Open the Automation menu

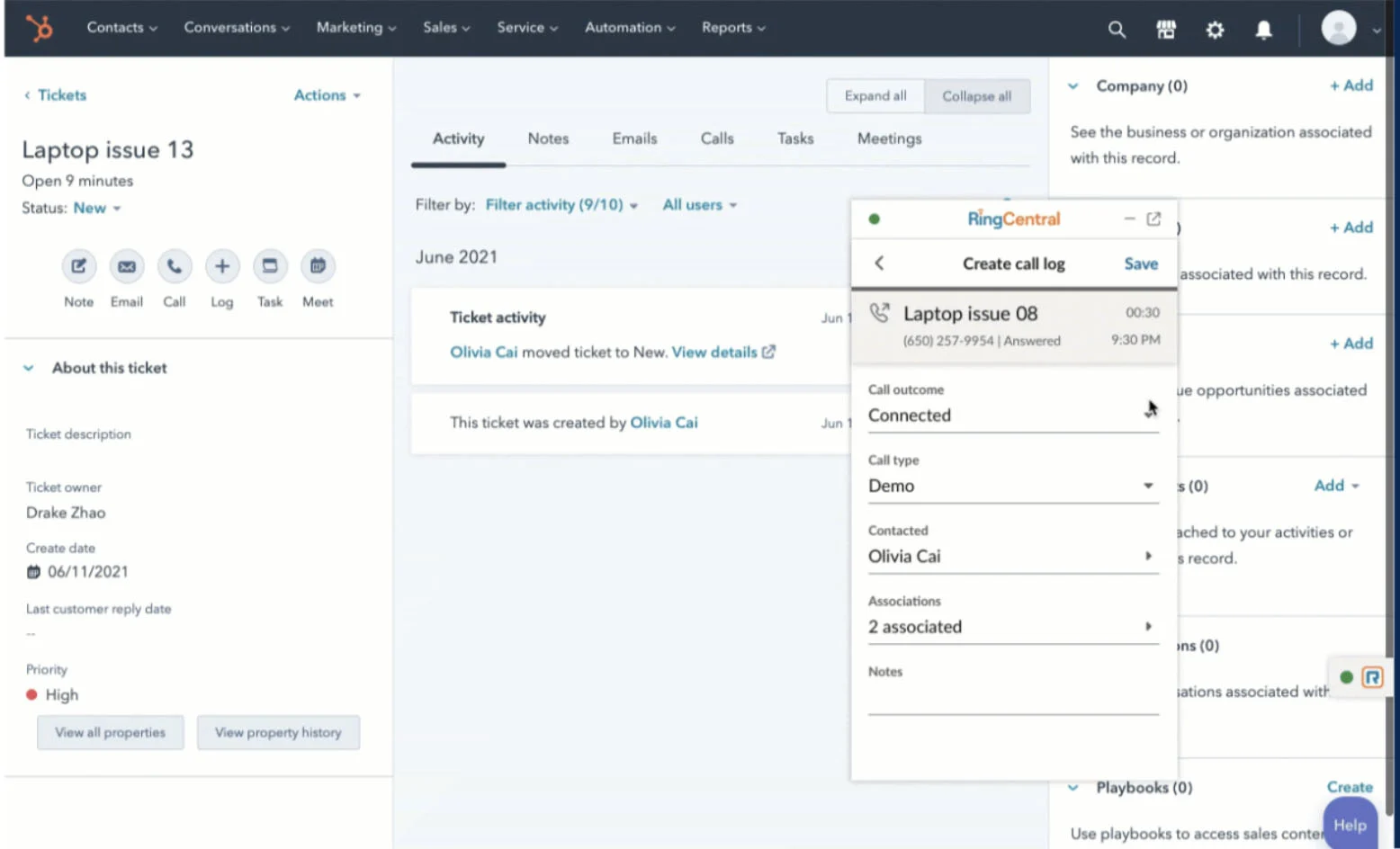[630, 27]
